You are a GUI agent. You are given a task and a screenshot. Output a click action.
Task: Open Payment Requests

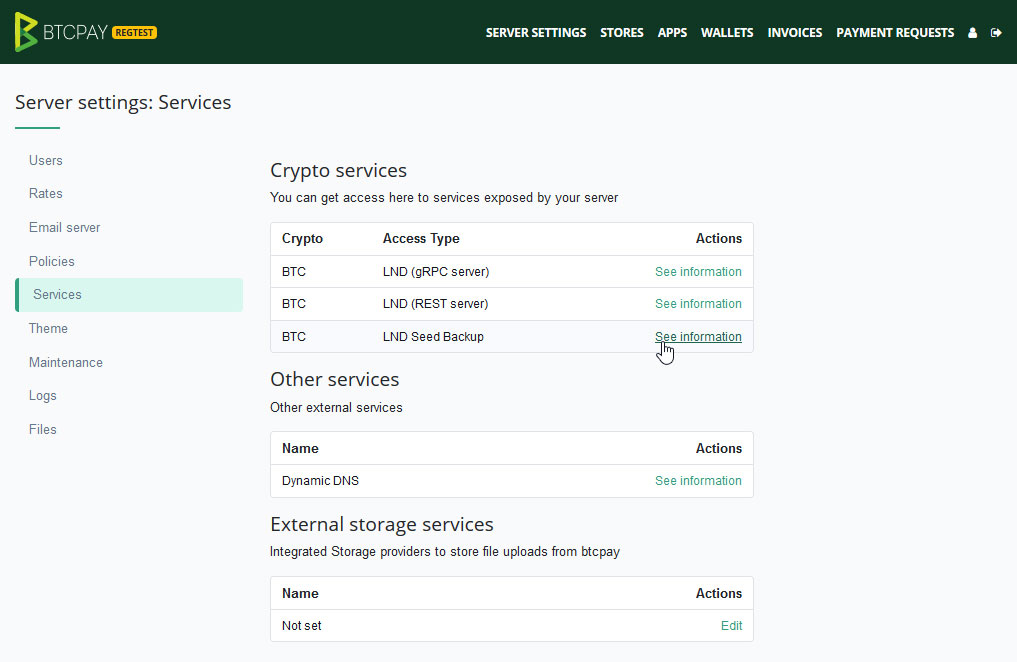pos(895,32)
